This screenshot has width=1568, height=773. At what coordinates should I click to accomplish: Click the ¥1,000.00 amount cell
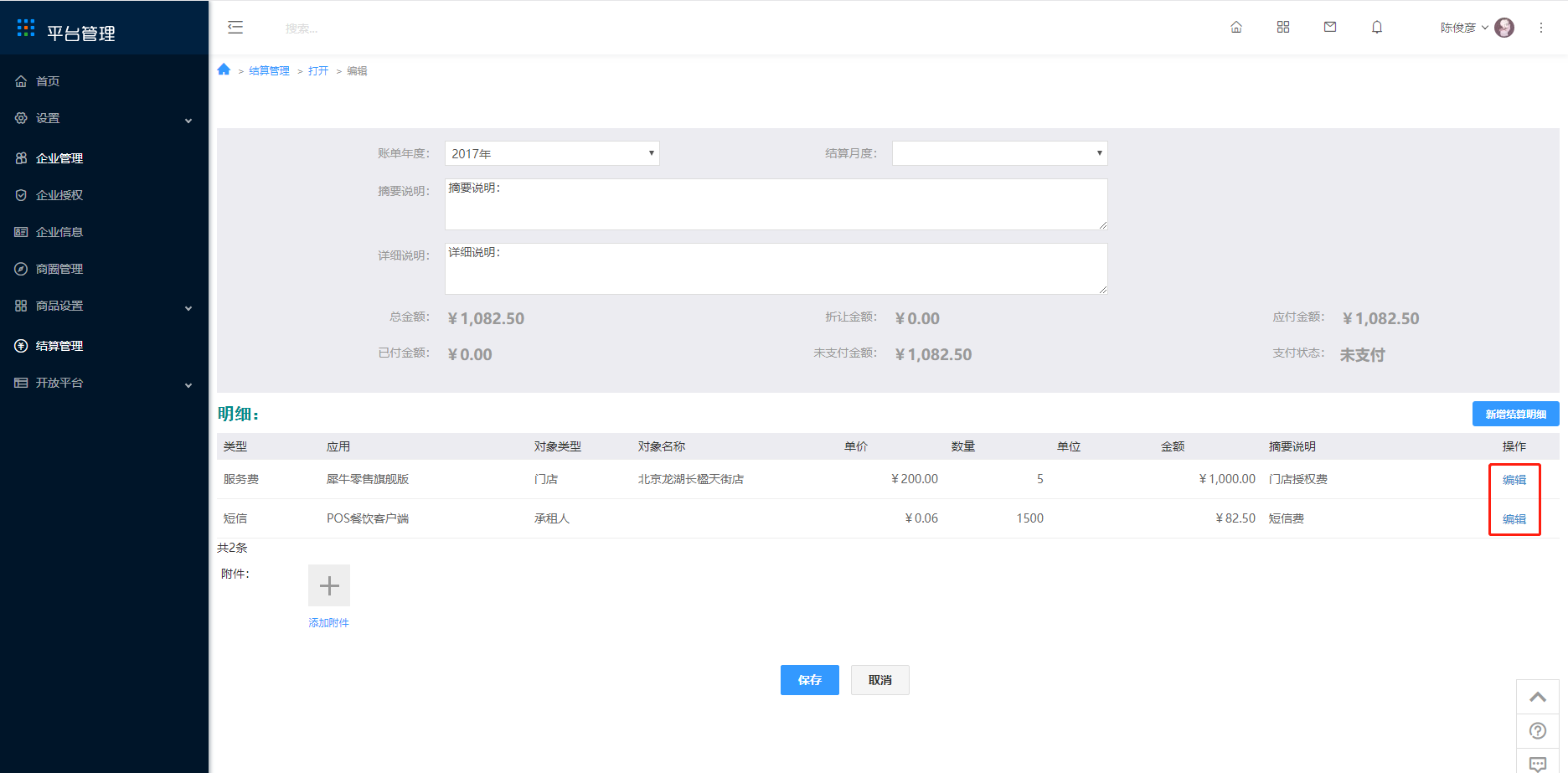click(1227, 479)
